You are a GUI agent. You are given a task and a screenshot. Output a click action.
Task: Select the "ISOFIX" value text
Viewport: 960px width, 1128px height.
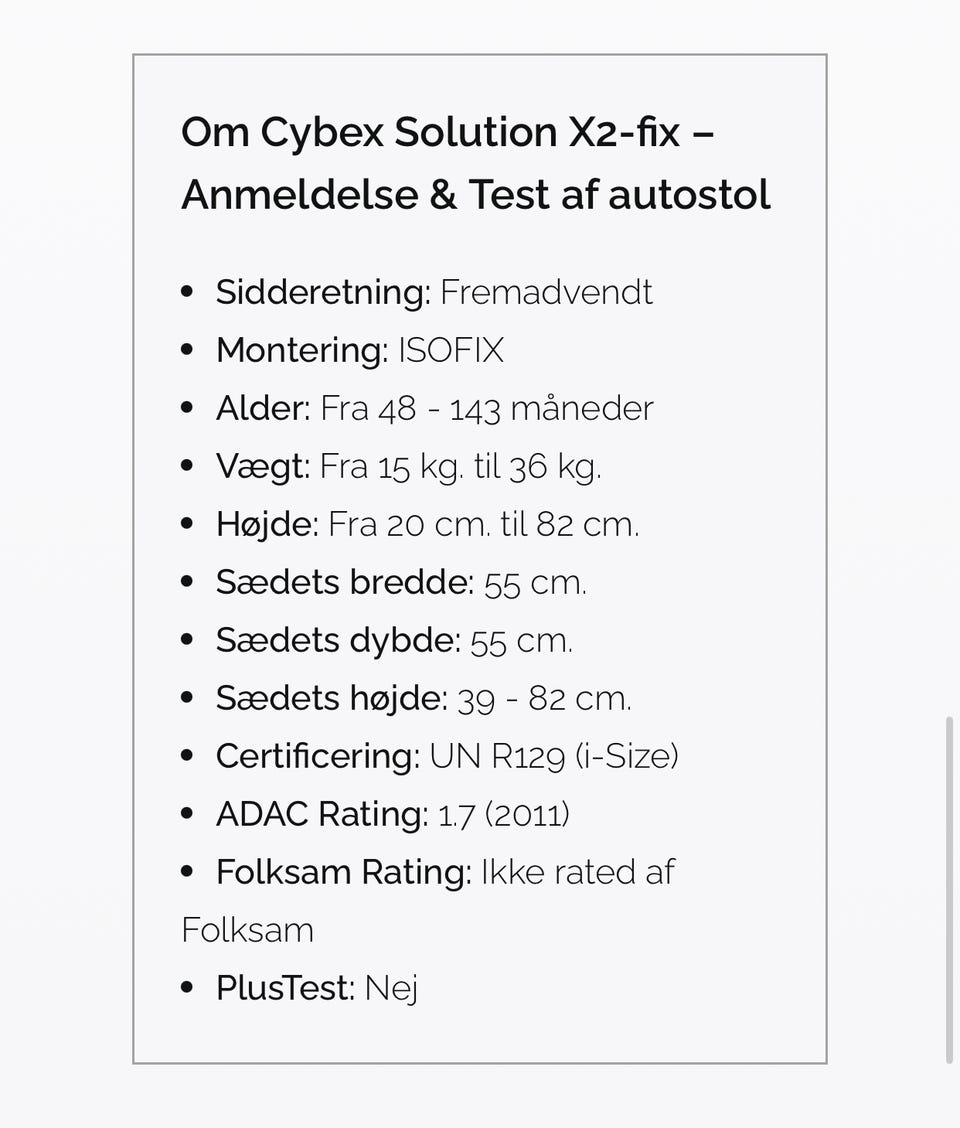point(451,350)
